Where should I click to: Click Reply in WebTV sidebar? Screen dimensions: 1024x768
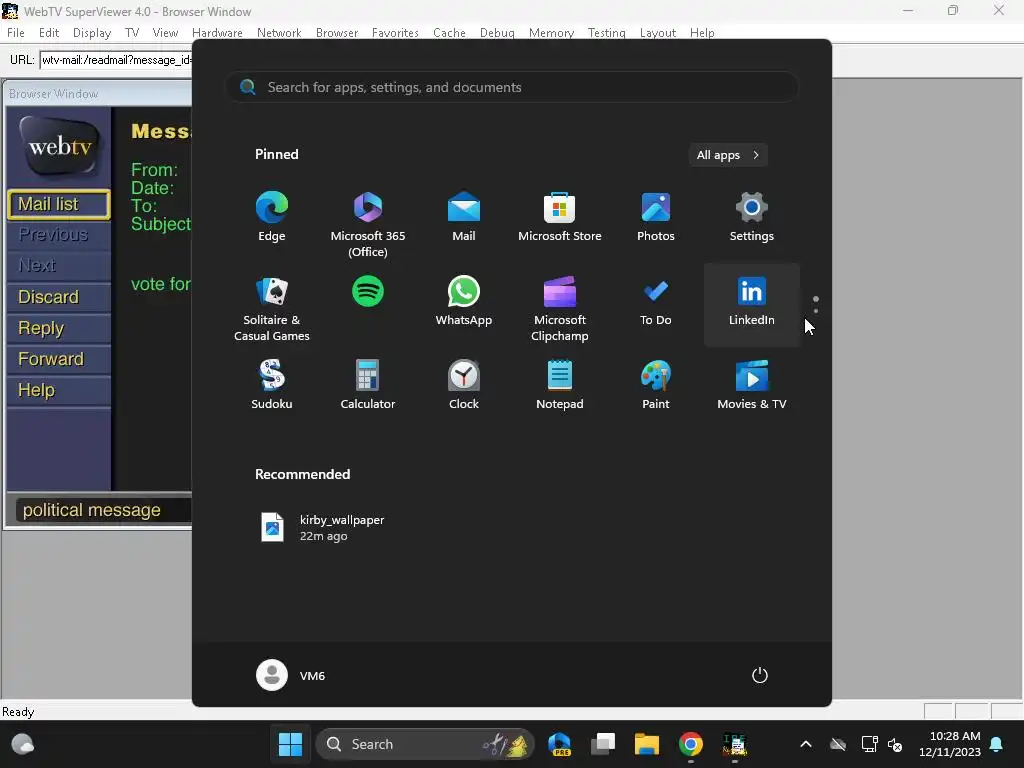pyautogui.click(x=59, y=328)
